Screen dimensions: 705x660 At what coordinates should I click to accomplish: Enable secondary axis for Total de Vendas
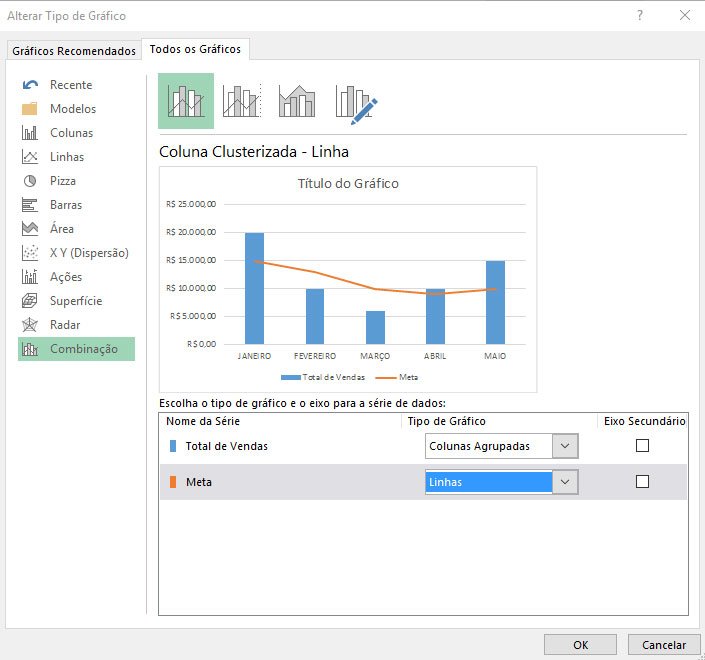(642, 446)
